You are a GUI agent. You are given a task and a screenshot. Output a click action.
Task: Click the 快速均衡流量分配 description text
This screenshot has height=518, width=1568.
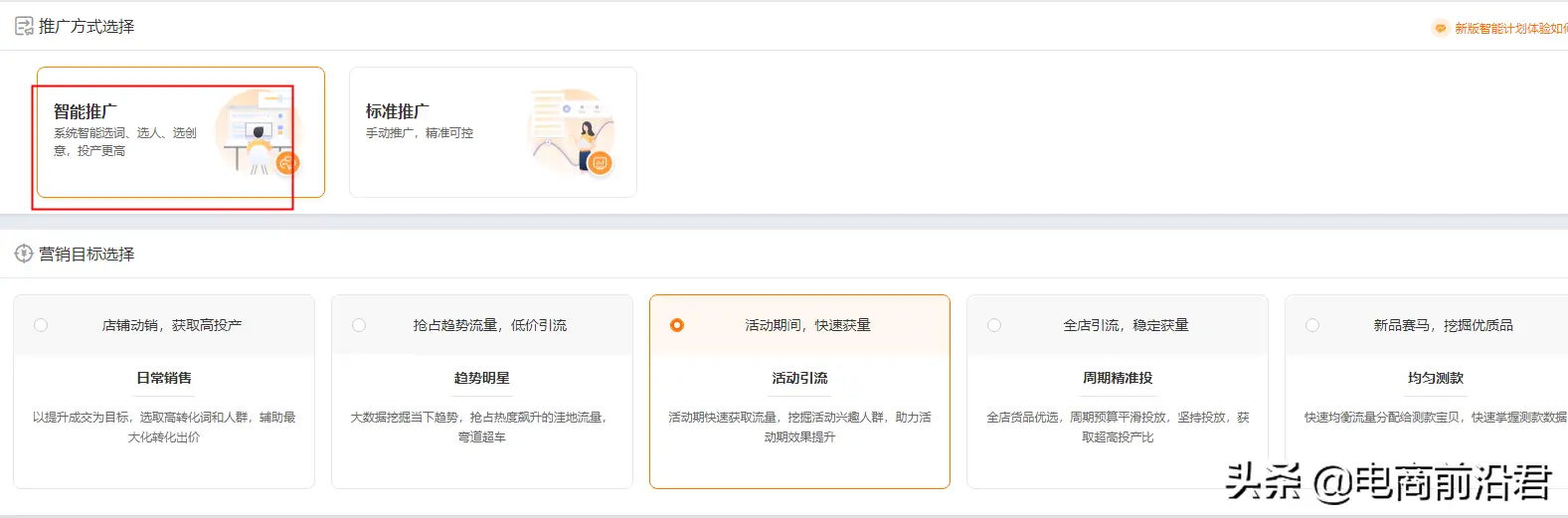[x=1436, y=418]
